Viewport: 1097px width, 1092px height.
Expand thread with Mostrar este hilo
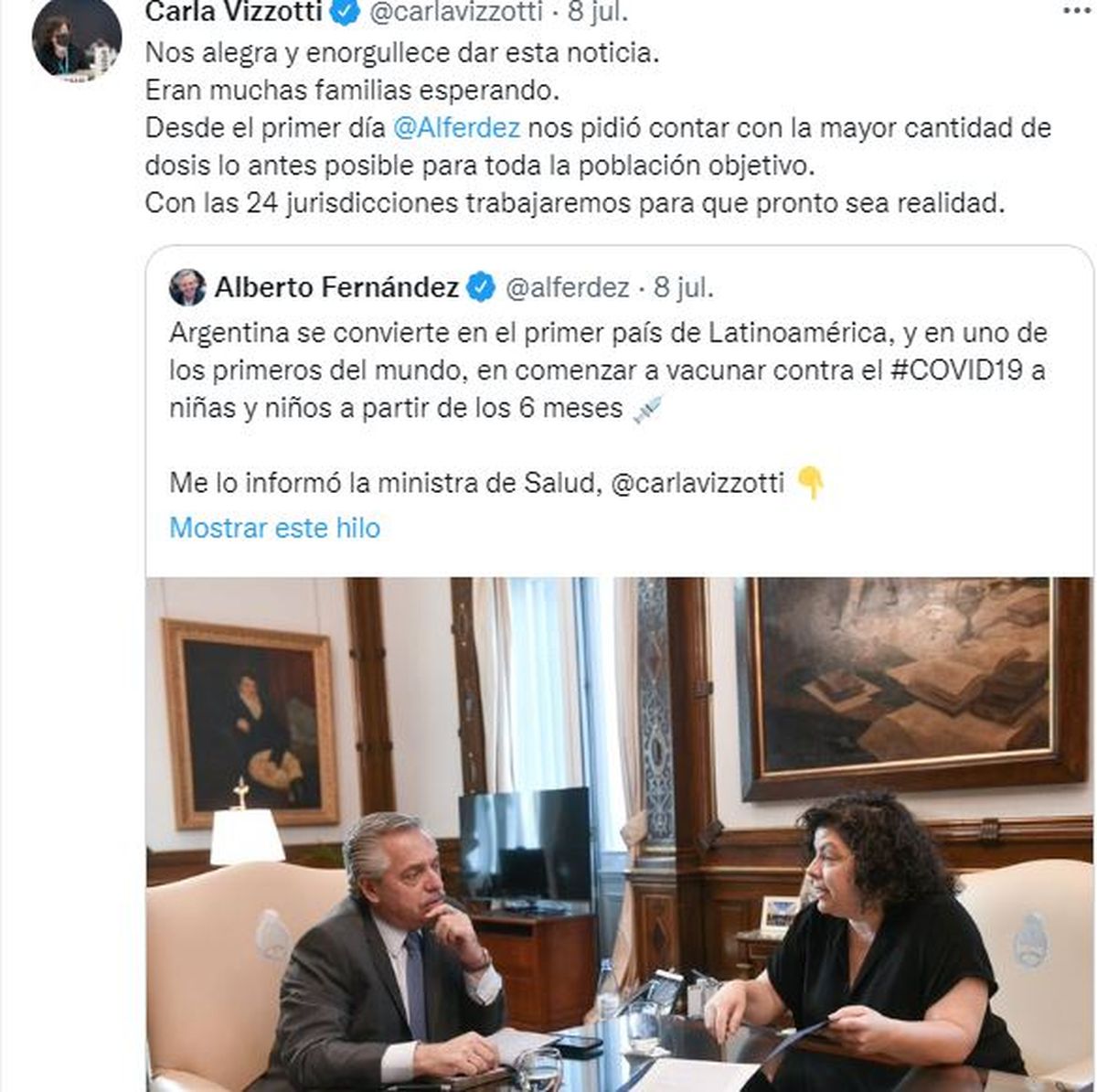[x=274, y=528]
